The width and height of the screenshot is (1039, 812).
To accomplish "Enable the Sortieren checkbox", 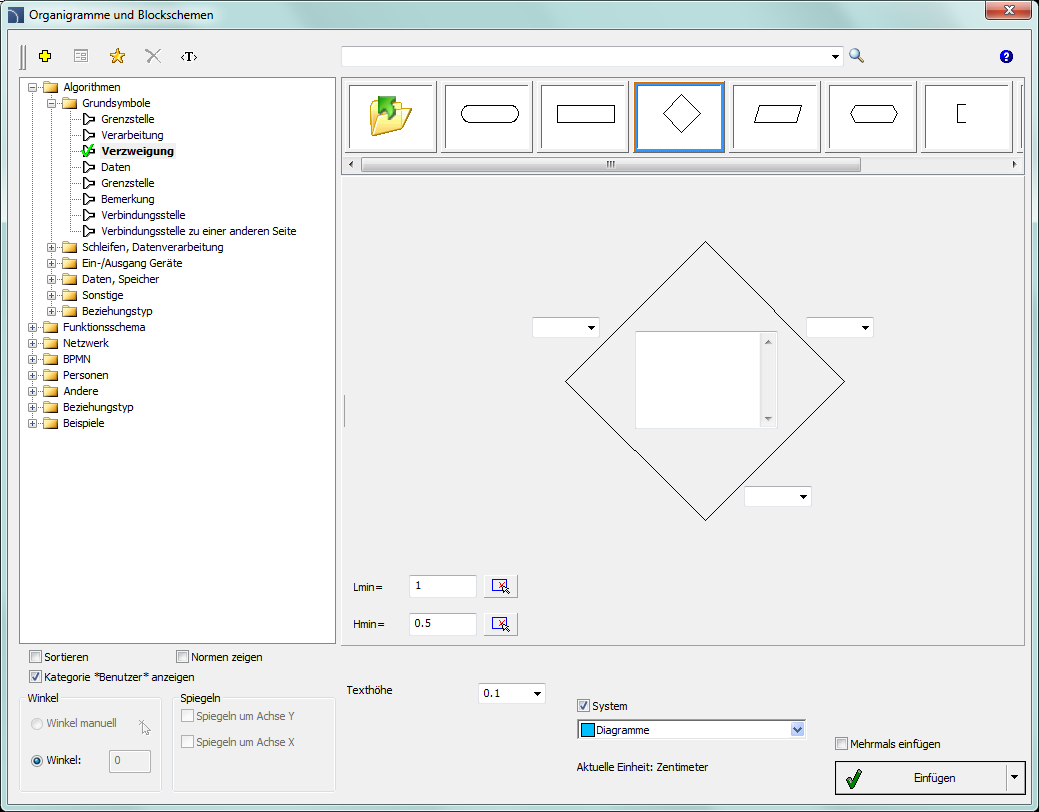I will [36, 657].
